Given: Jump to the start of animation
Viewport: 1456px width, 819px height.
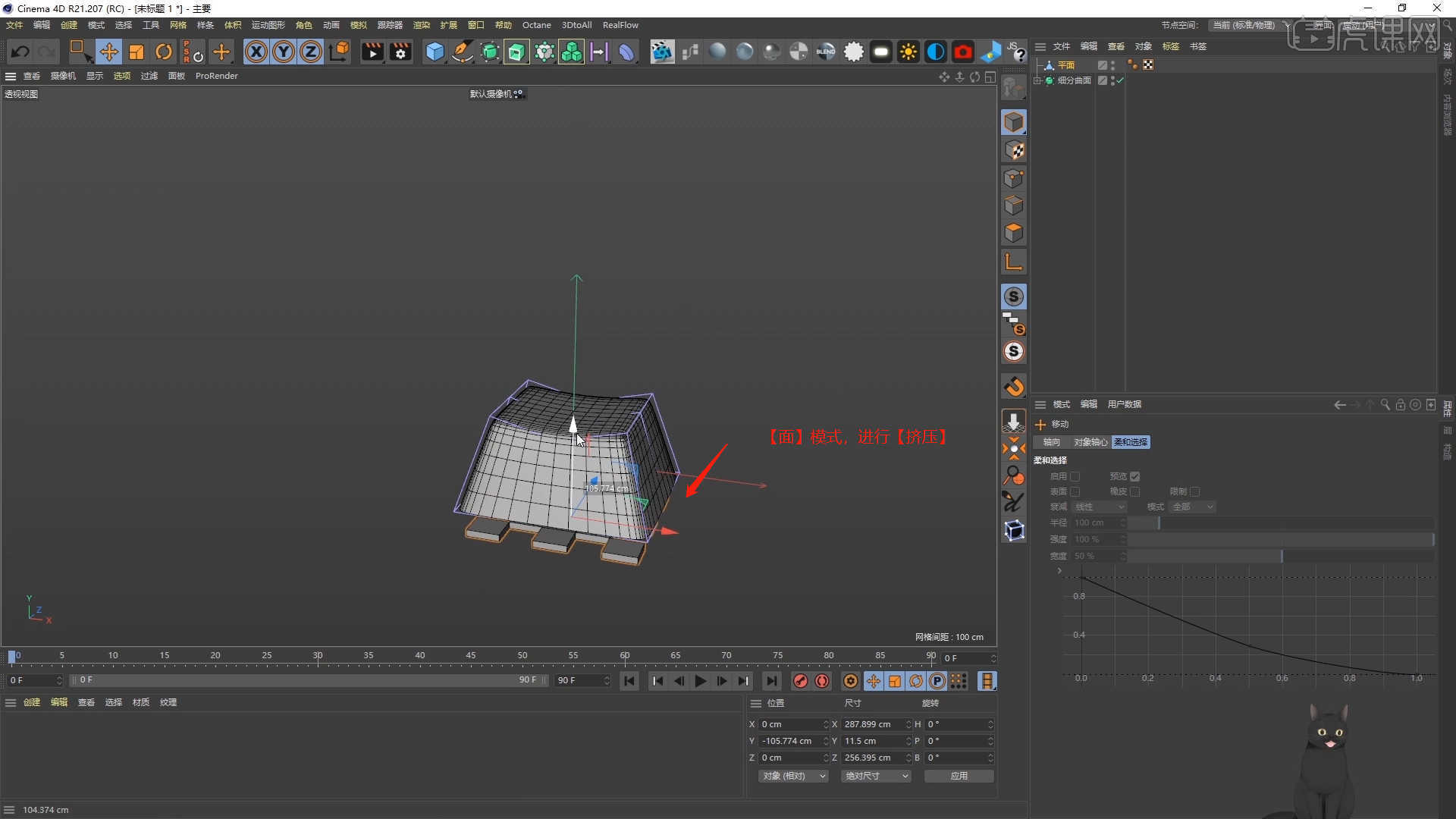Looking at the screenshot, I should pyautogui.click(x=629, y=681).
